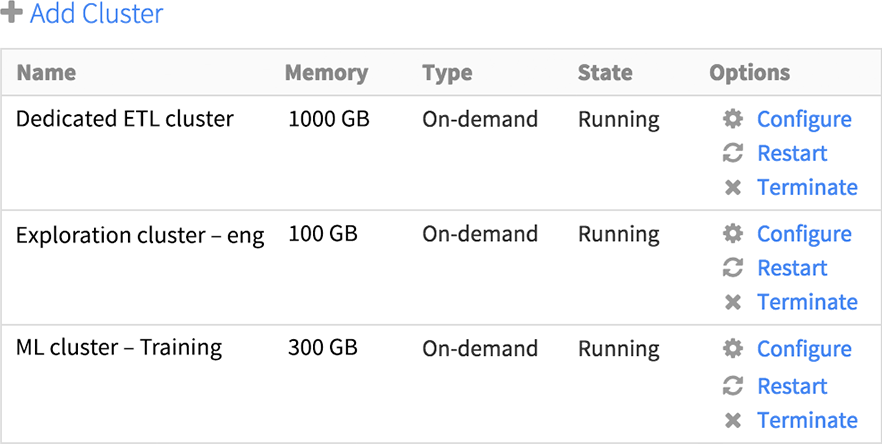
Task: Click restart icon for Exploration cluster
Action: (733, 268)
